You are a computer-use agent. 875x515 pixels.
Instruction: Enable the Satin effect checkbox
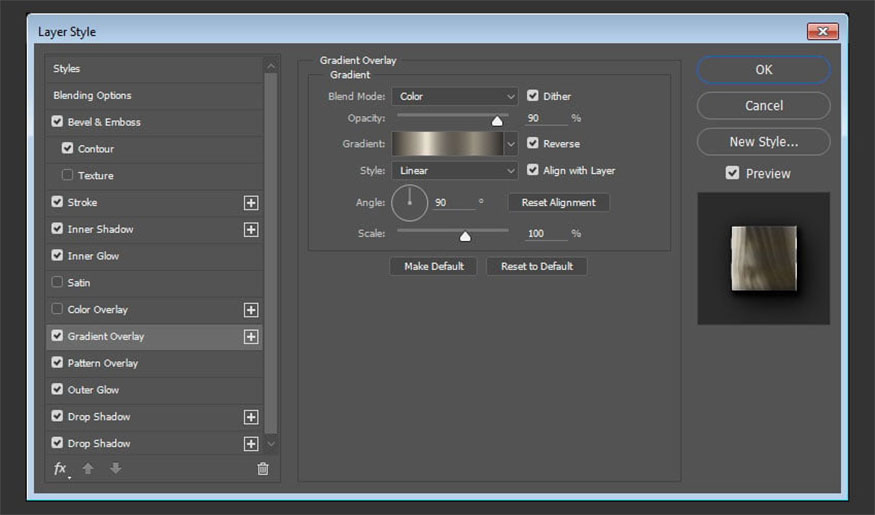coord(58,283)
